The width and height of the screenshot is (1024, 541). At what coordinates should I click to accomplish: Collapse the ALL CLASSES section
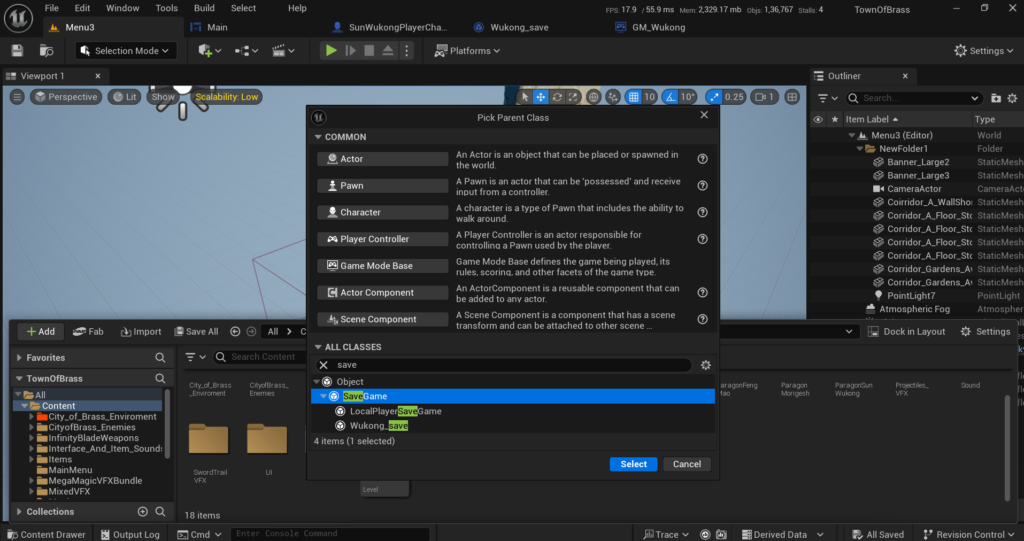319,347
